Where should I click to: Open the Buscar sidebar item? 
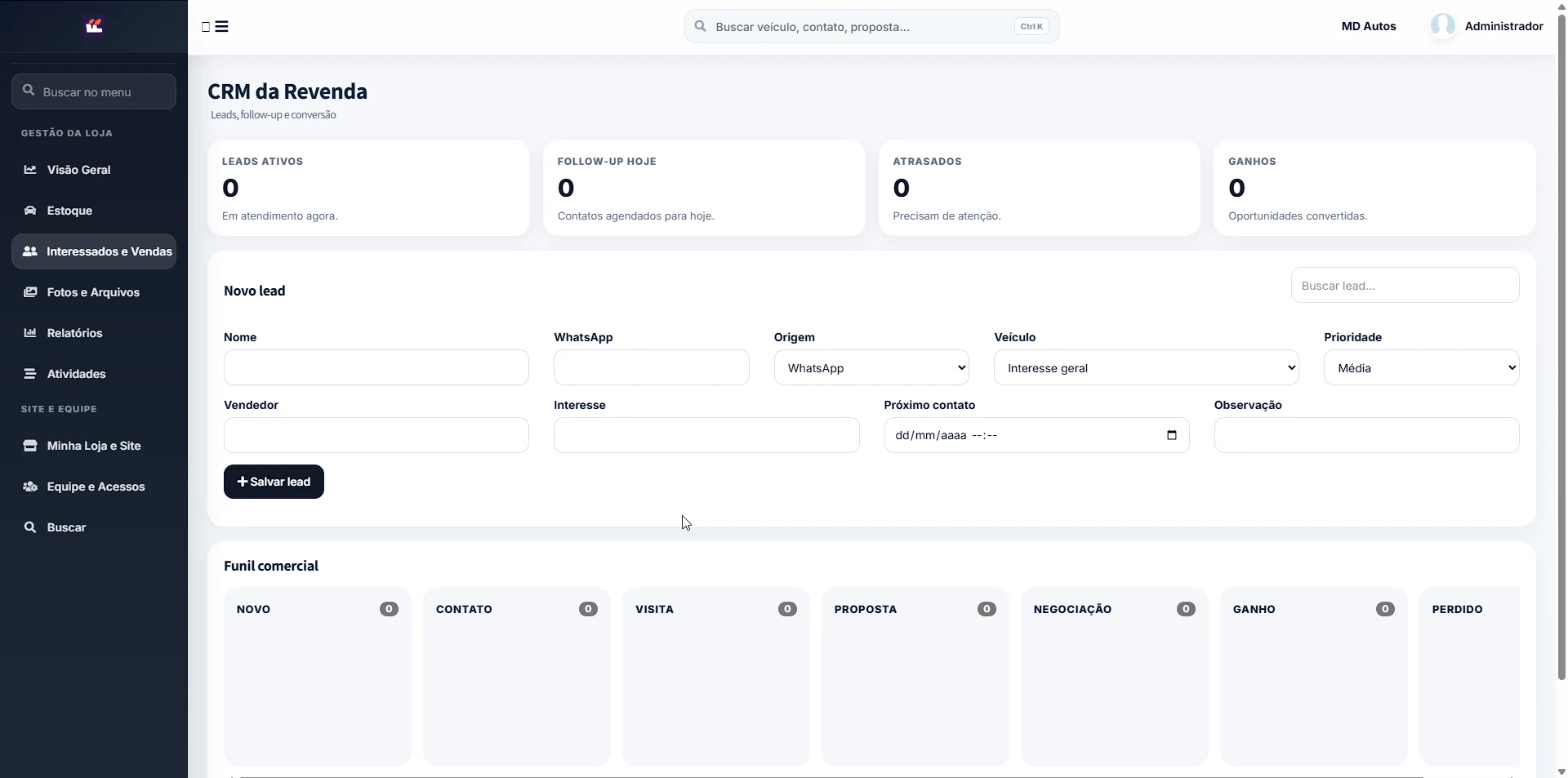point(94,527)
